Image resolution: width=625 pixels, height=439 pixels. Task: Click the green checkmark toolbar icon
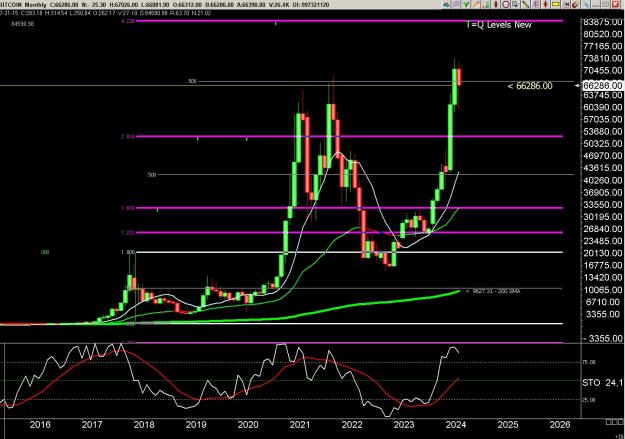point(466,4)
